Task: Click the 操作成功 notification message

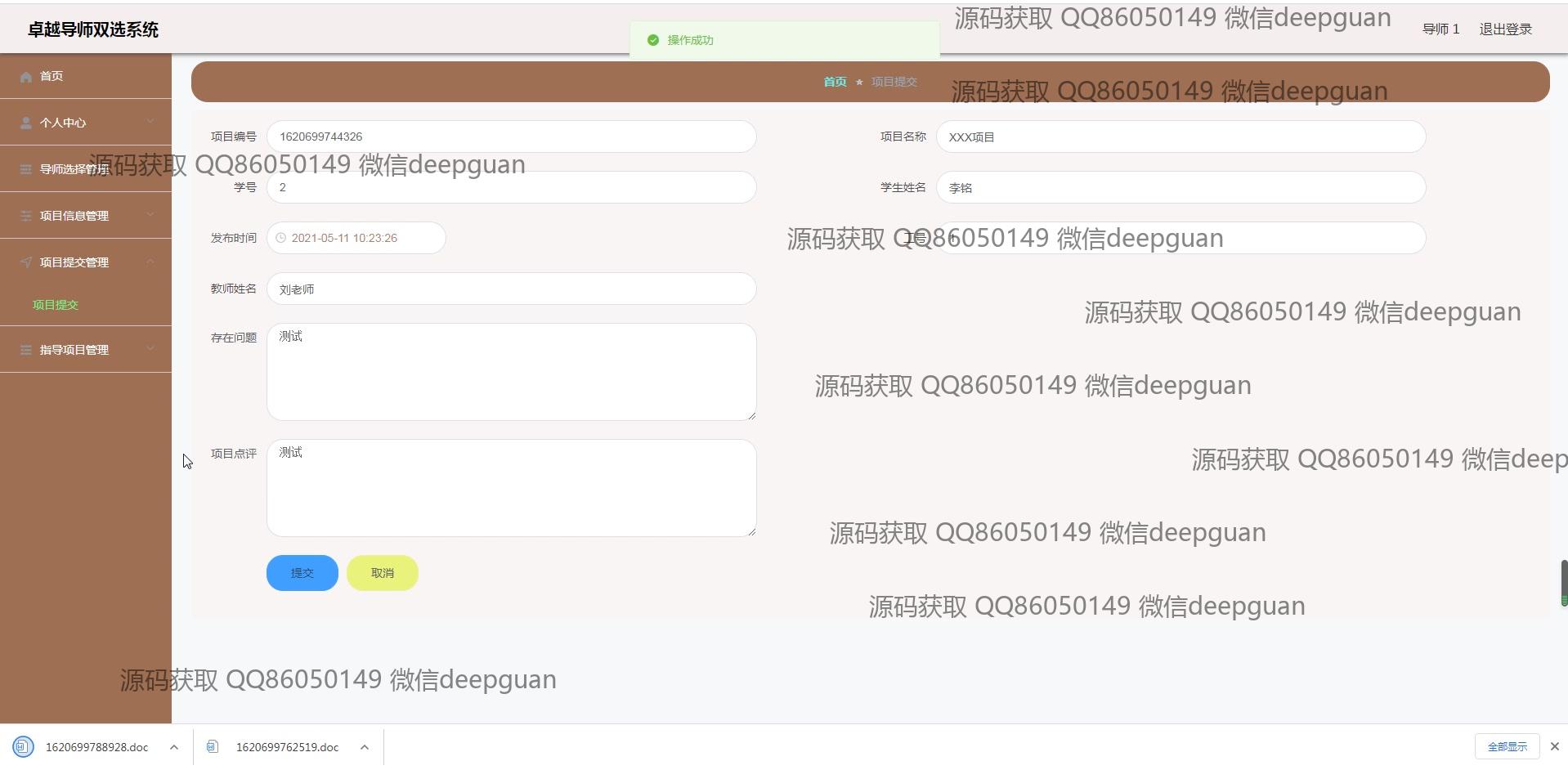Action: pos(691,40)
